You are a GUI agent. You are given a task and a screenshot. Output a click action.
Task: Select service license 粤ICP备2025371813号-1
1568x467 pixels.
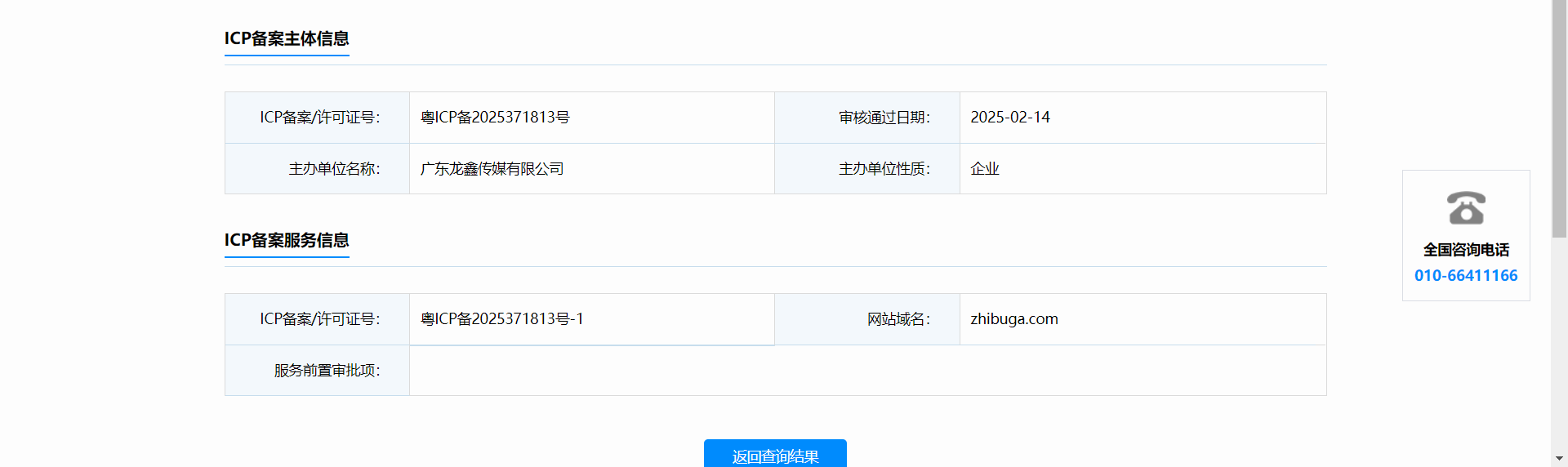501,319
